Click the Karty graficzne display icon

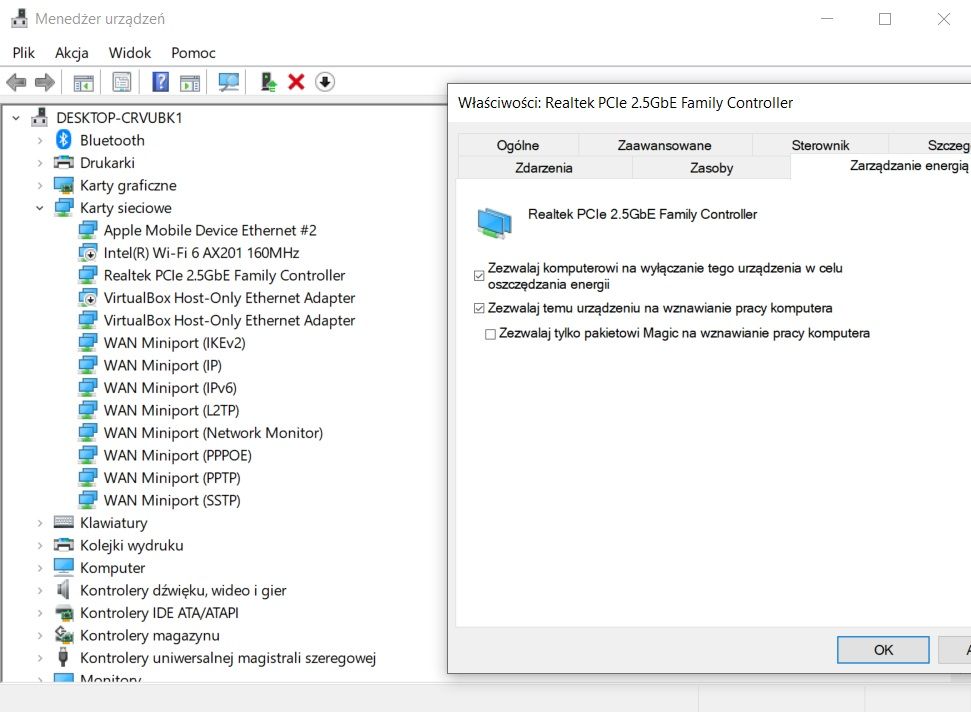click(63, 185)
